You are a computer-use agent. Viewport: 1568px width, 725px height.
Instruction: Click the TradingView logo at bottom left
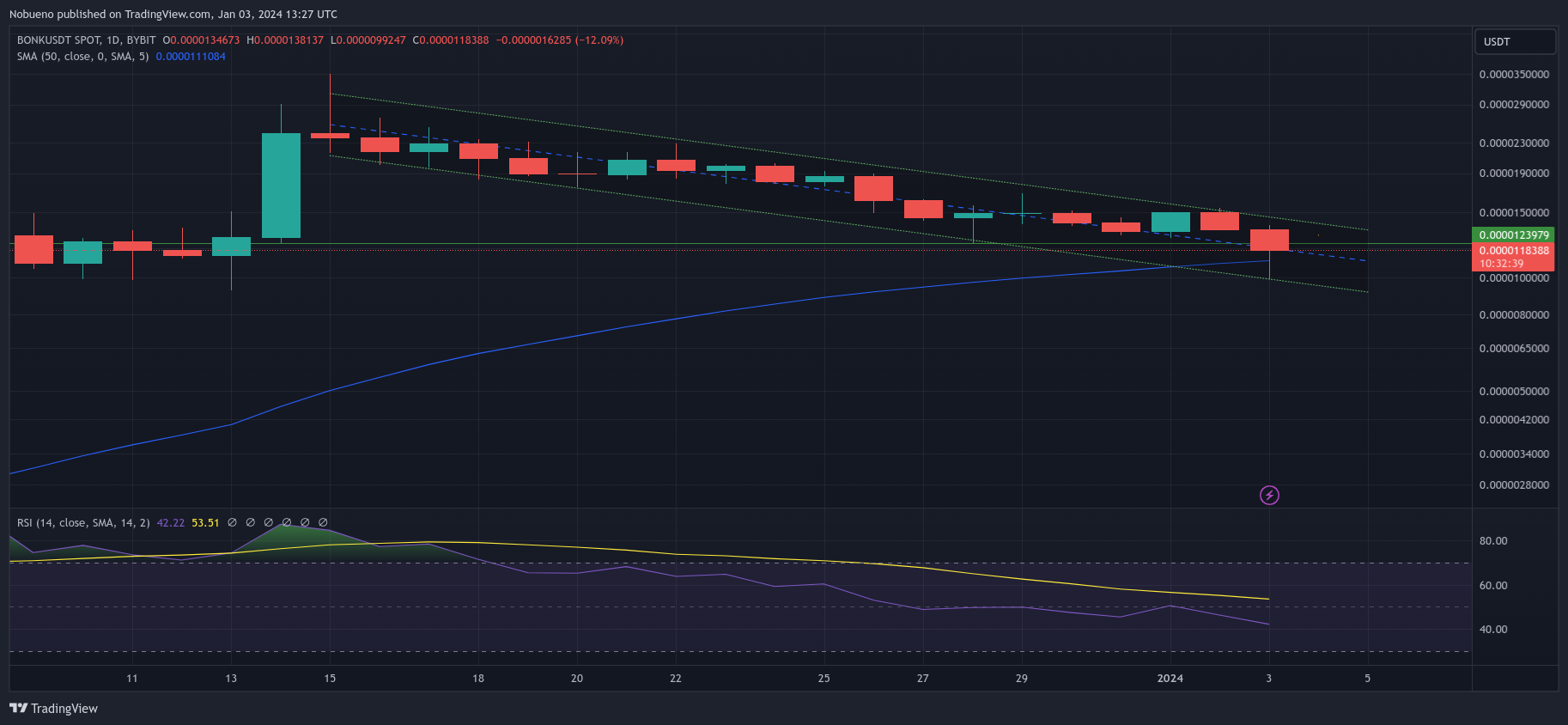click(53, 708)
